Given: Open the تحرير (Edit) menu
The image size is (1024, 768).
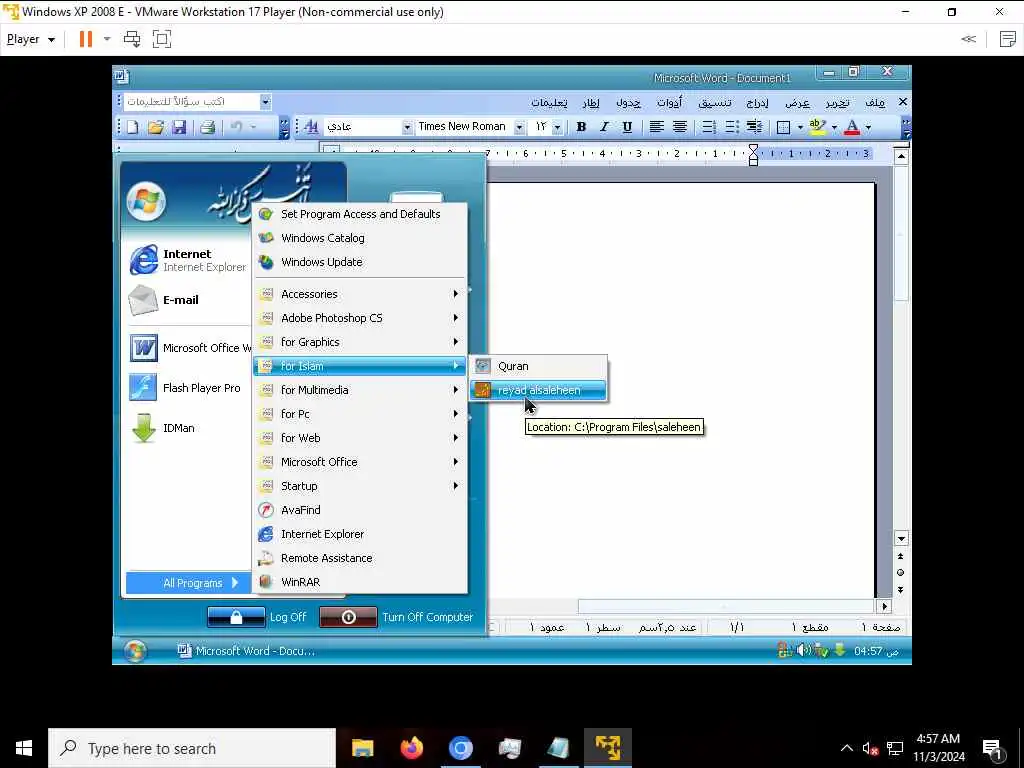Looking at the screenshot, I should [837, 103].
